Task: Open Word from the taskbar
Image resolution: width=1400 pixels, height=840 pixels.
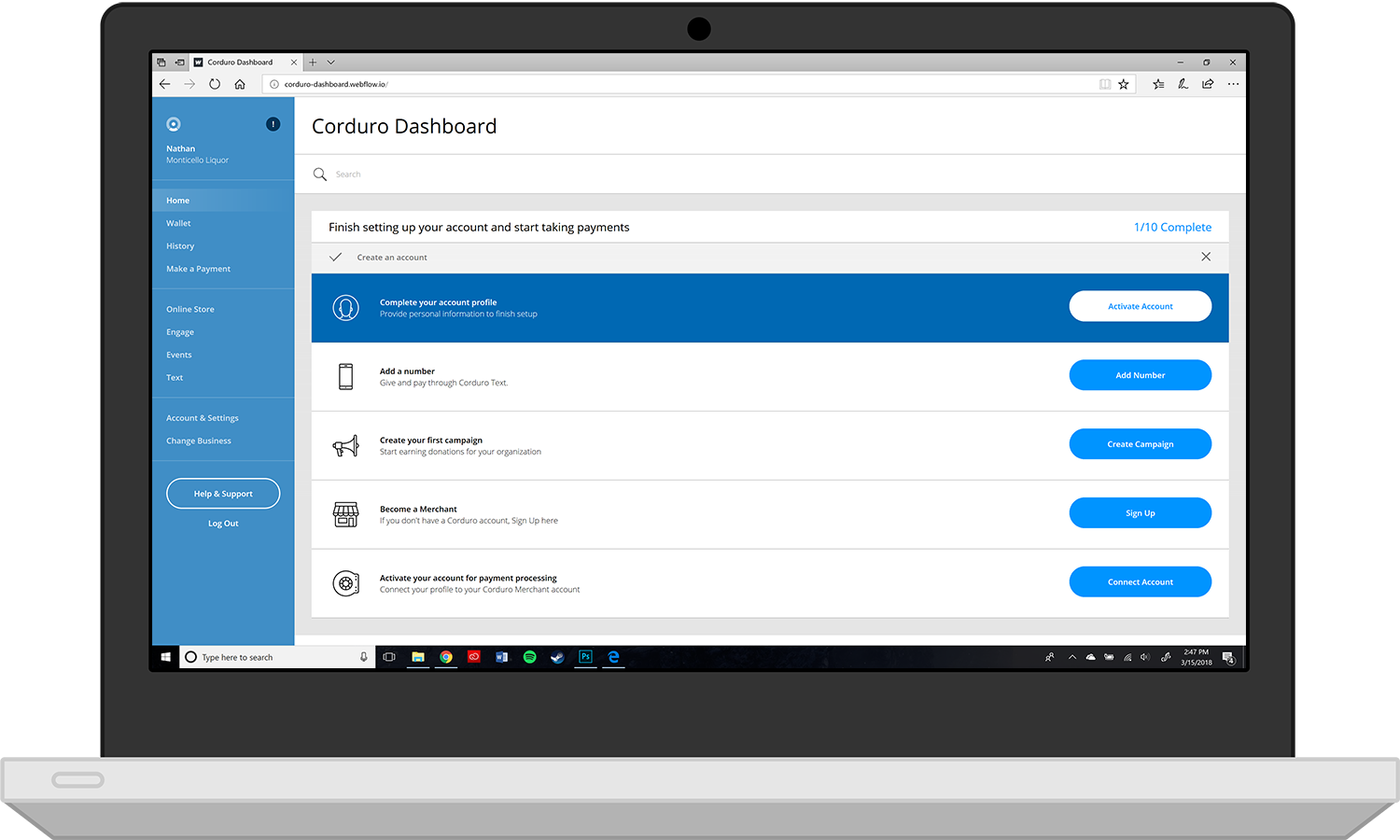Action: [501, 657]
